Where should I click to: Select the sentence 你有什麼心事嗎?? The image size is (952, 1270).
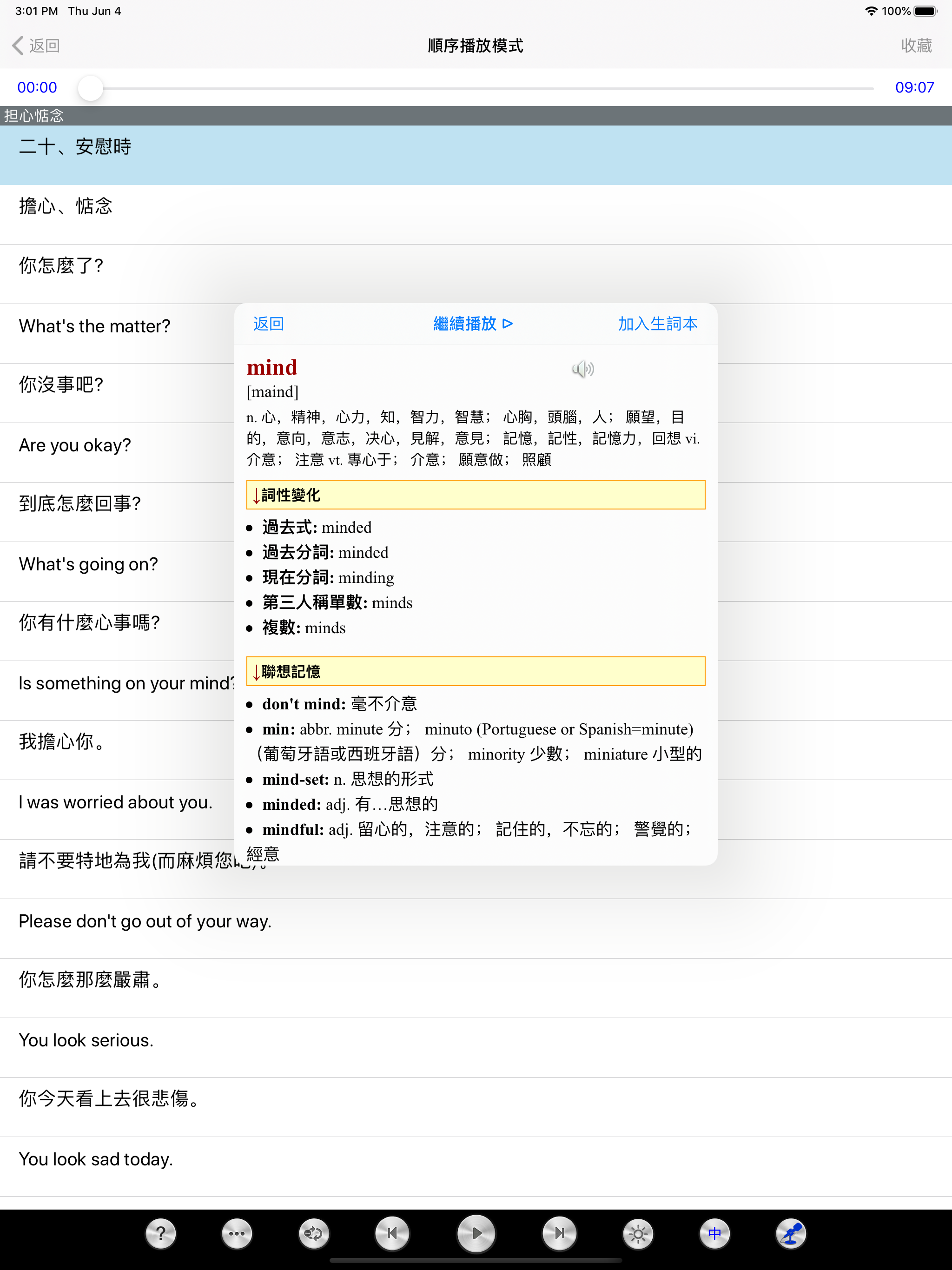[x=117, y=632]
